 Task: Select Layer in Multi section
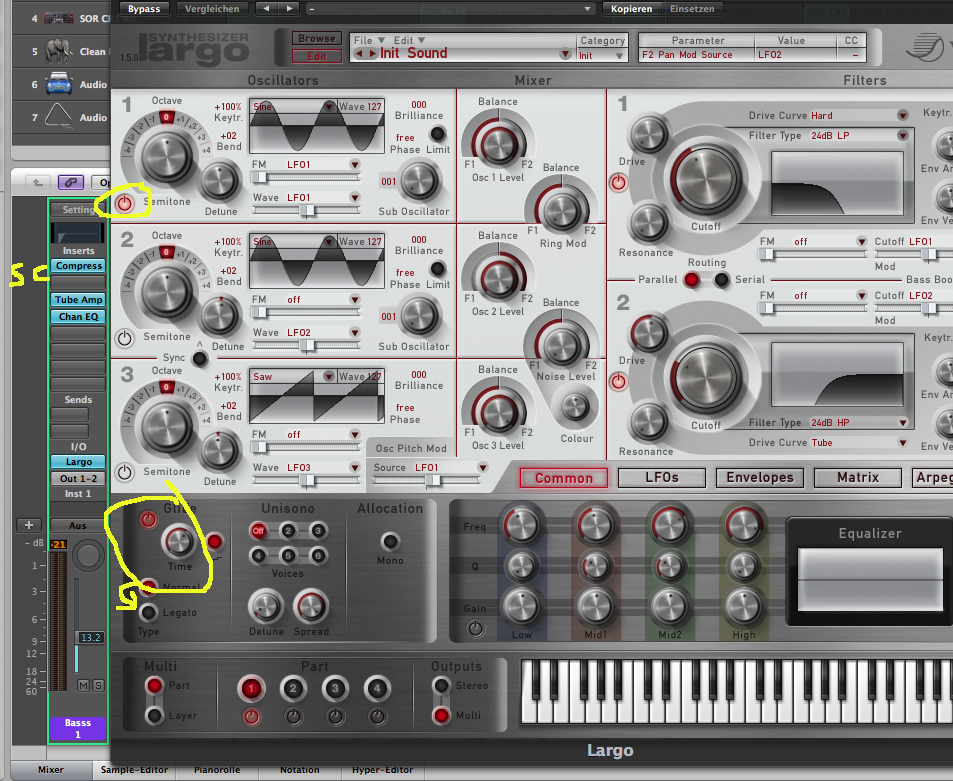(154, 715)
